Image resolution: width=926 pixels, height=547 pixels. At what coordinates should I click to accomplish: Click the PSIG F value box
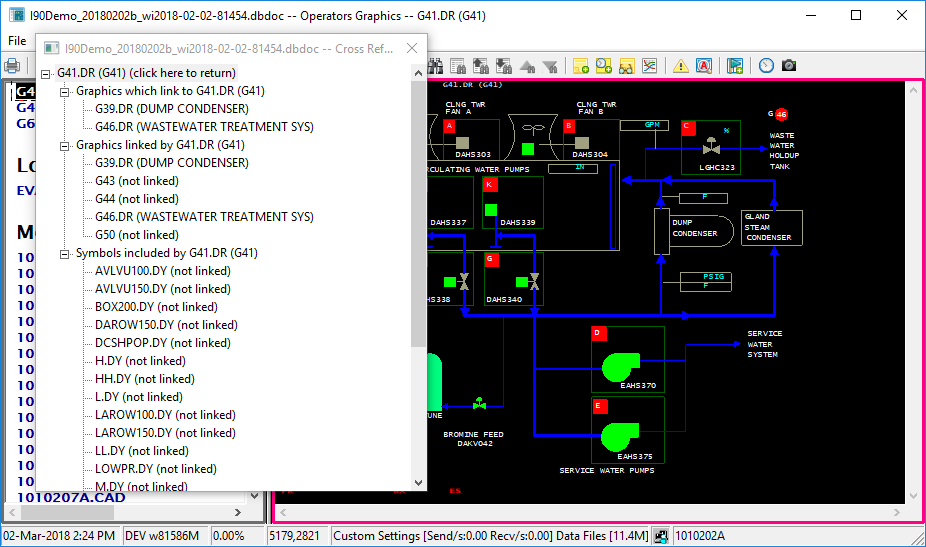pos(706,282)
